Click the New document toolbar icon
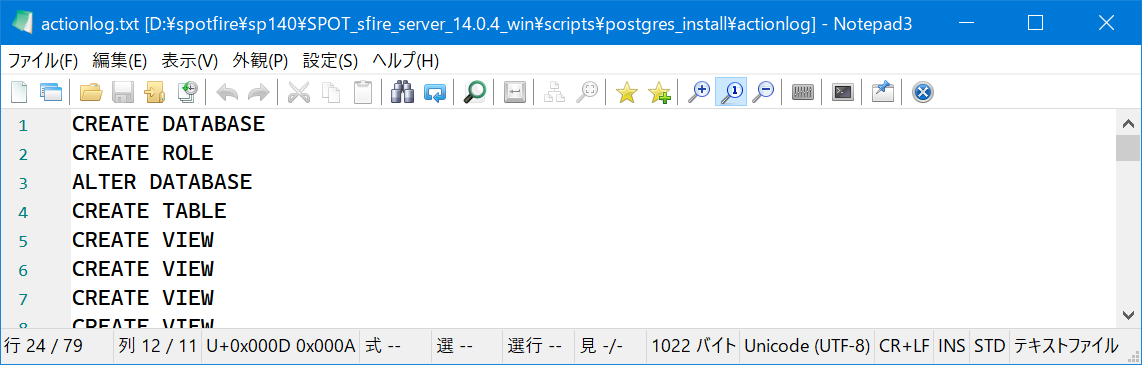 coord(19,93)
